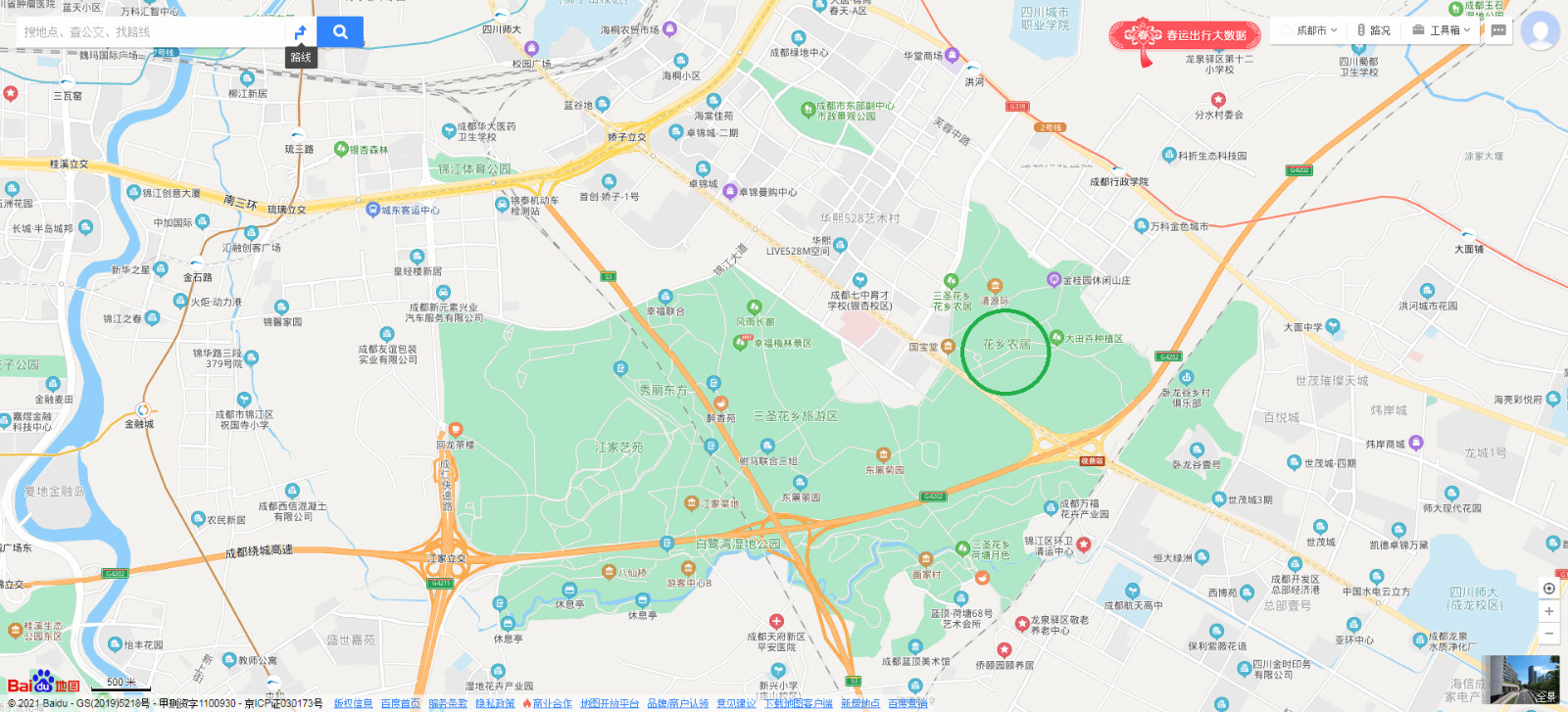Open the 百度首页 footer link
Image resolution: width=1568 pixels, height=712 pixels.
(400, 703)
